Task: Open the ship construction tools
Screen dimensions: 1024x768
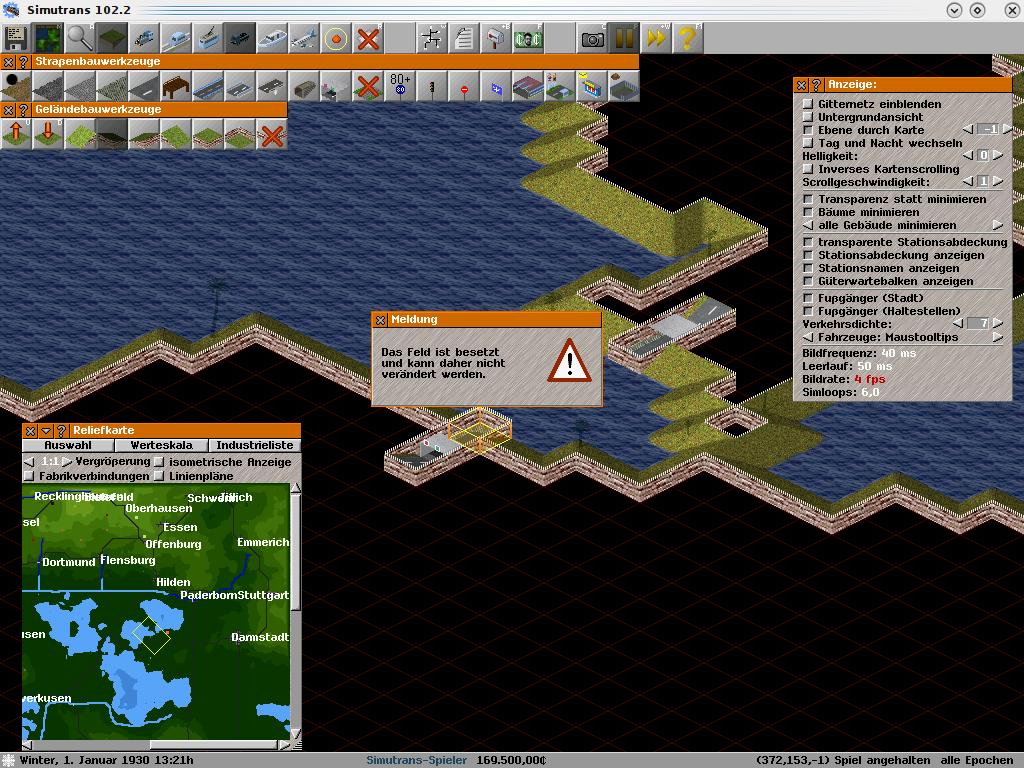Action: click(x=272, y=39)
